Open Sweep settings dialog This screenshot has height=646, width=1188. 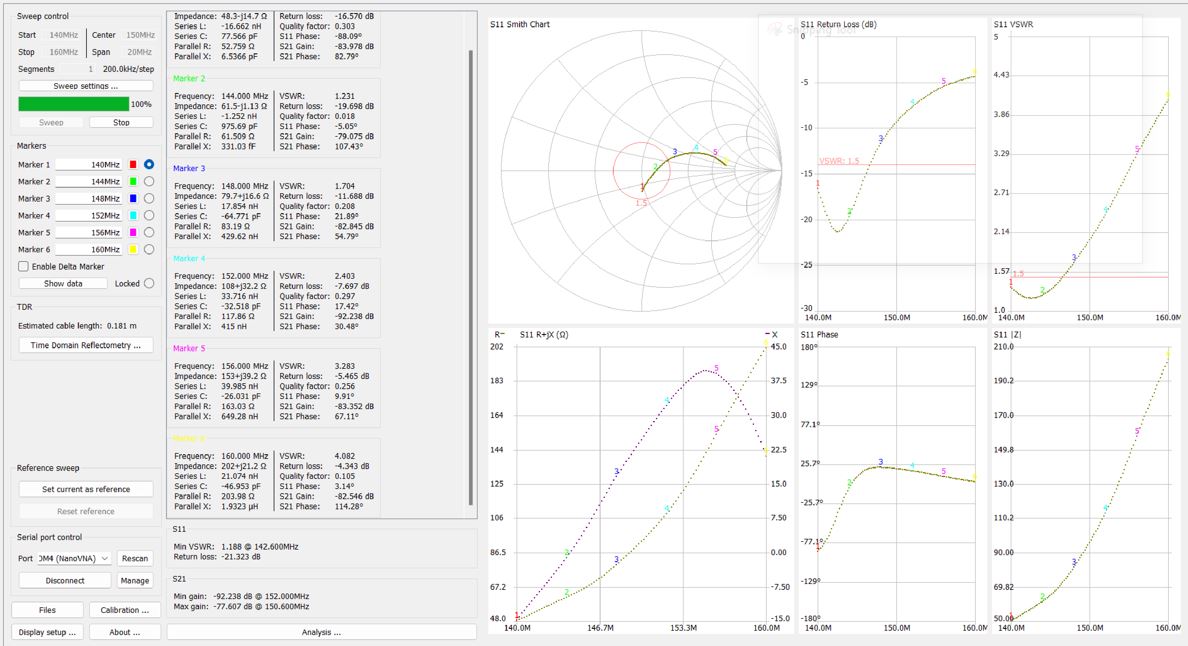click(x=86, y=86)
